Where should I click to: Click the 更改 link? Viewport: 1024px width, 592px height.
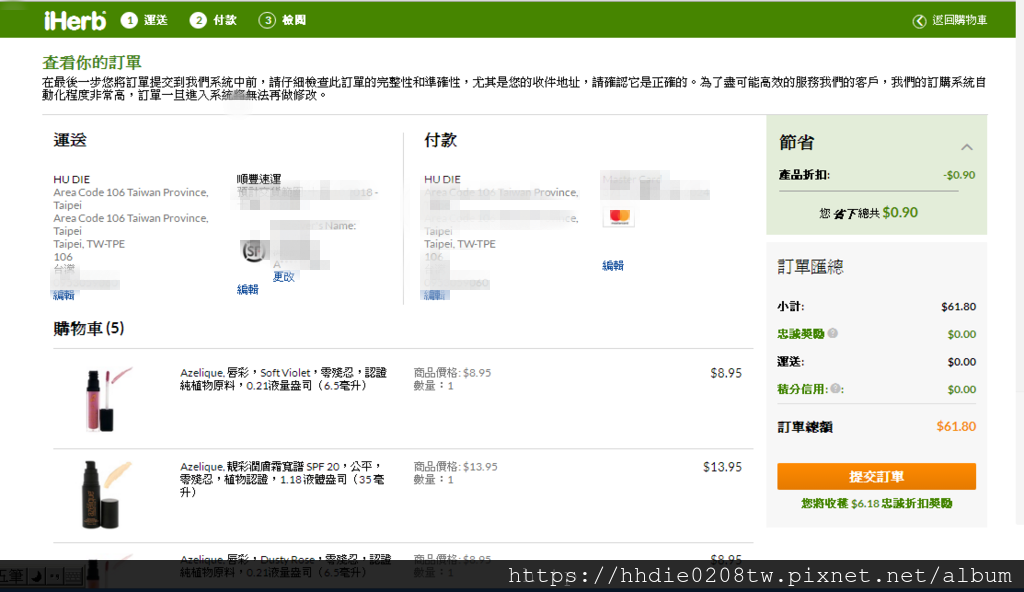pos(283,276)
